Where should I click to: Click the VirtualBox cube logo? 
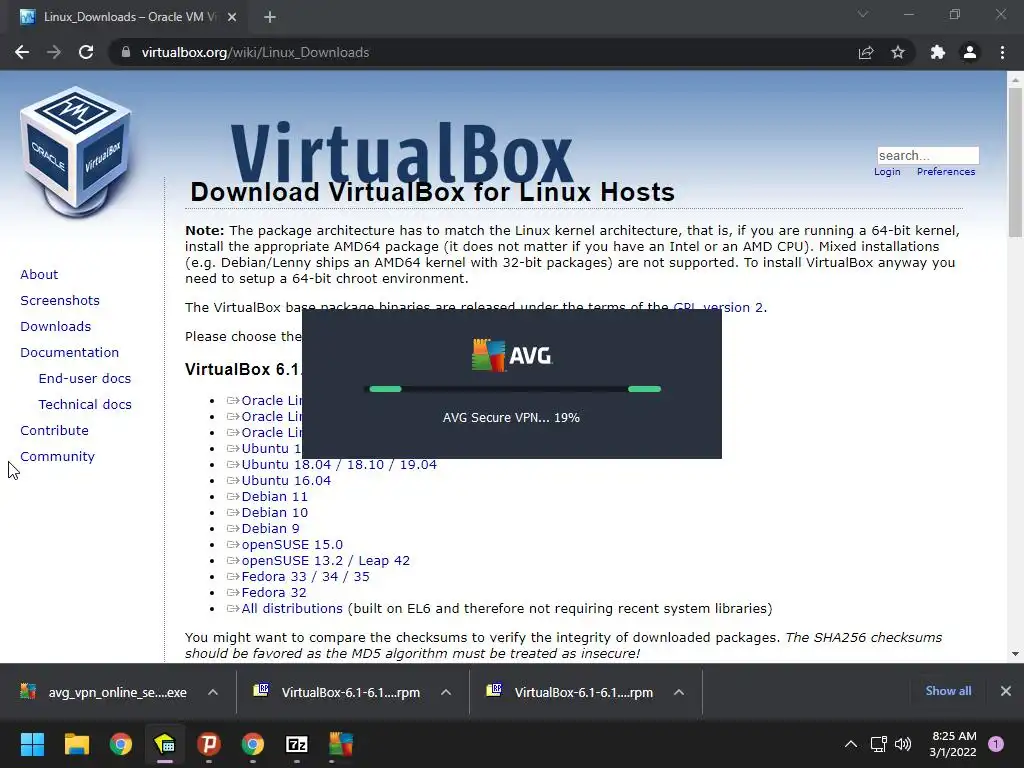pos(76,152)
